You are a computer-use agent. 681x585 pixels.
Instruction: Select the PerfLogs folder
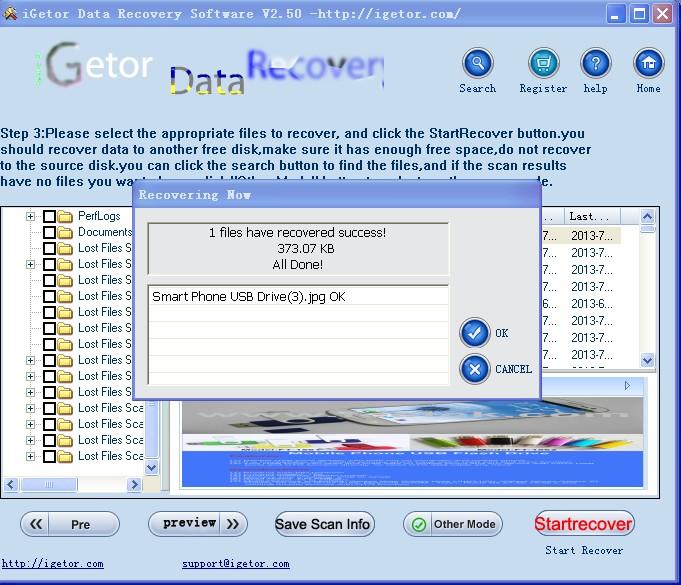coord(99,216)
